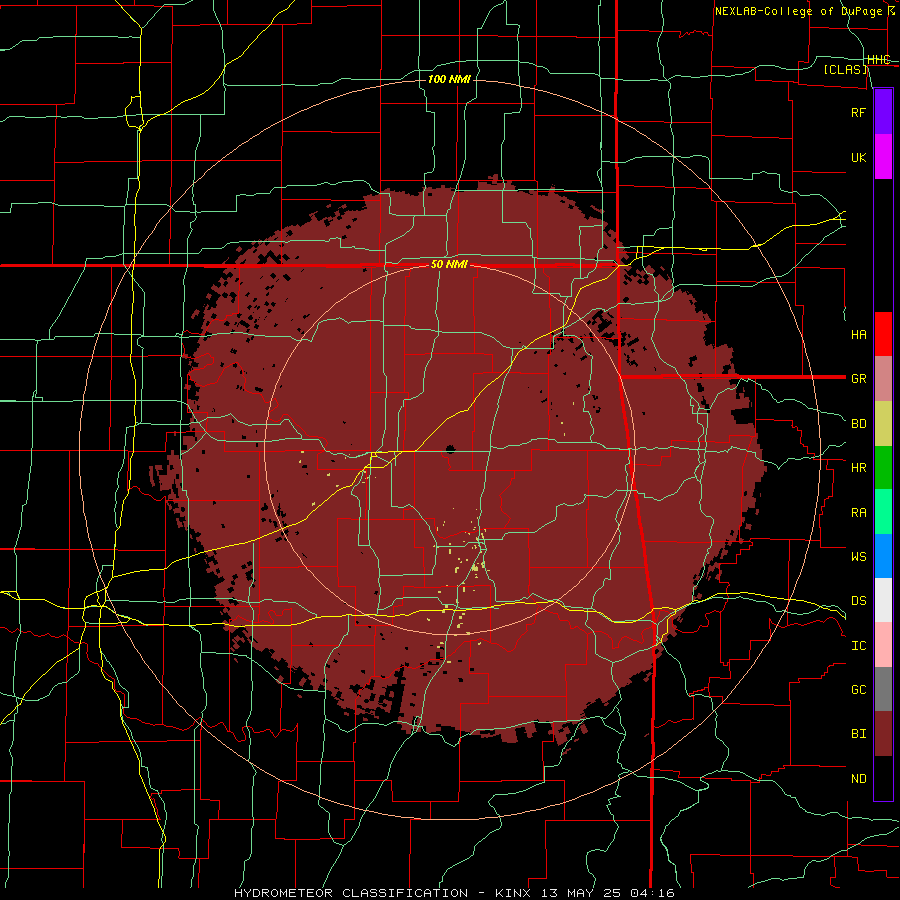Image resolution: width=900 pixels, height=900 pixels.
Task: Click the "100 NMI" range ring label
Action: 449,79
